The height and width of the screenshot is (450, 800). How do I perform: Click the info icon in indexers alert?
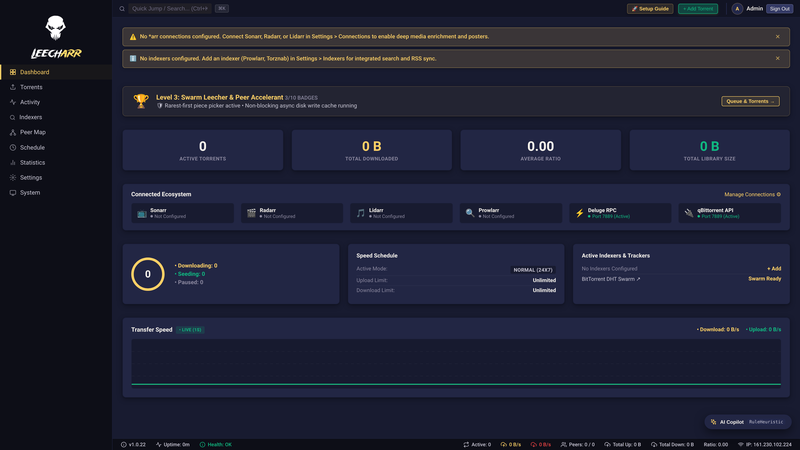133,59
